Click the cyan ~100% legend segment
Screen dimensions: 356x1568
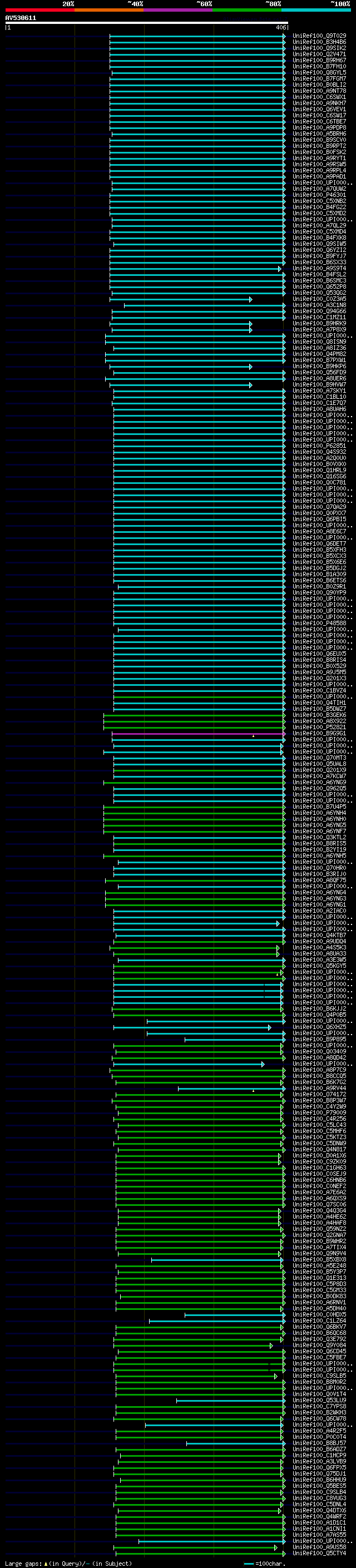[x=316, y=10]
